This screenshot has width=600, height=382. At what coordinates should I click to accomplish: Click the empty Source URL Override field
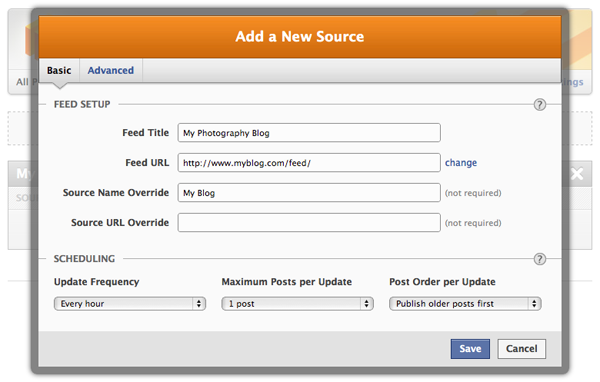(x=309, y=223)
